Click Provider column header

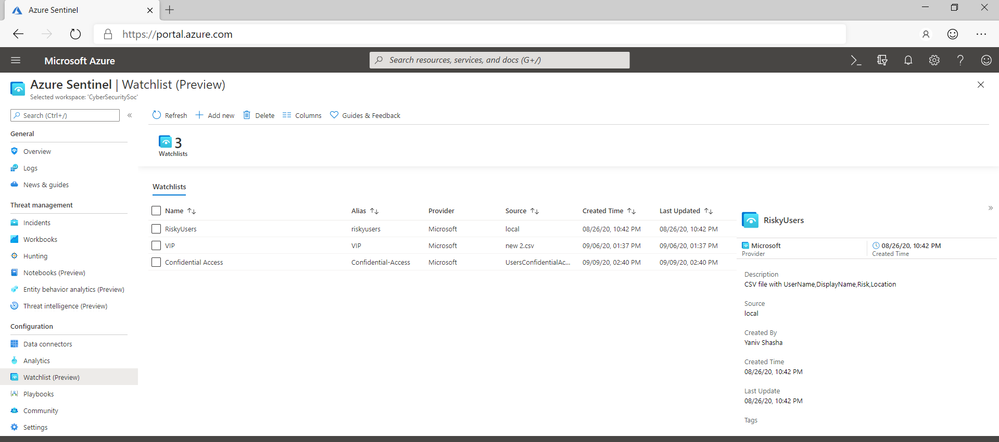click(x=441, y=211)
